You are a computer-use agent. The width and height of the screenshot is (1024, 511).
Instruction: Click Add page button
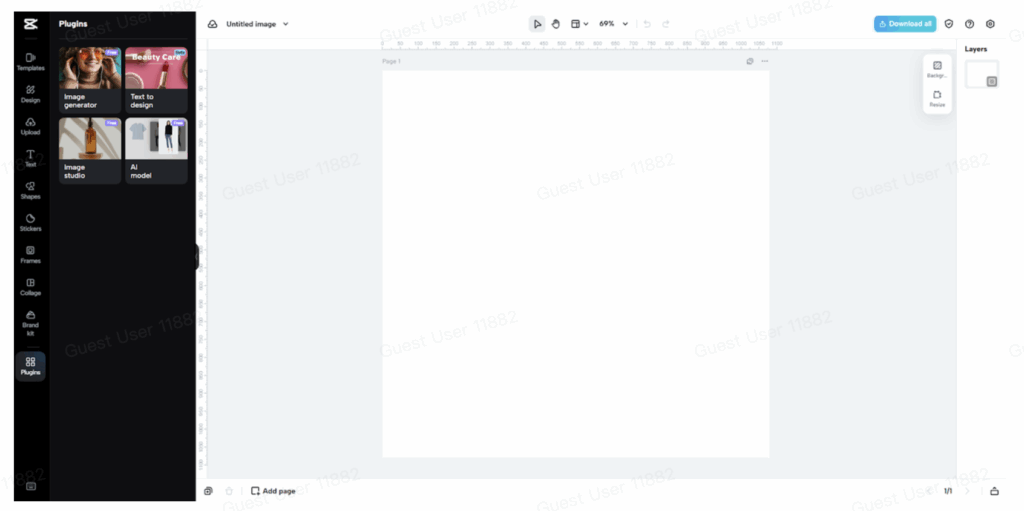pos(273,491)
